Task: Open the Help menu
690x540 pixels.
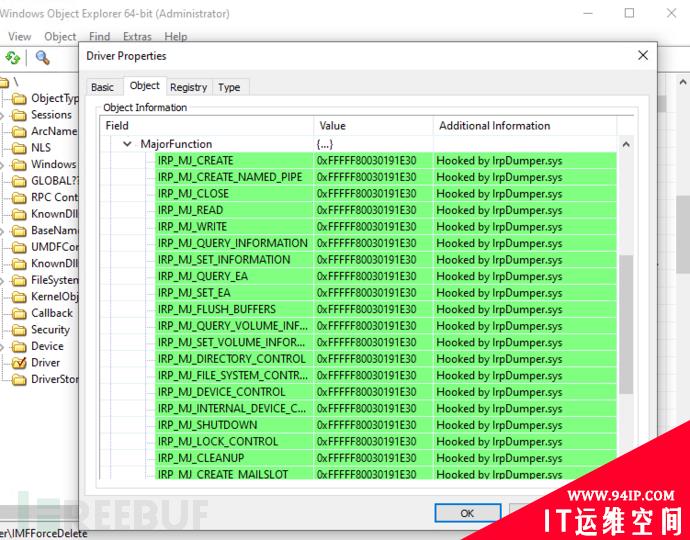Action: [x=176, y=37]
